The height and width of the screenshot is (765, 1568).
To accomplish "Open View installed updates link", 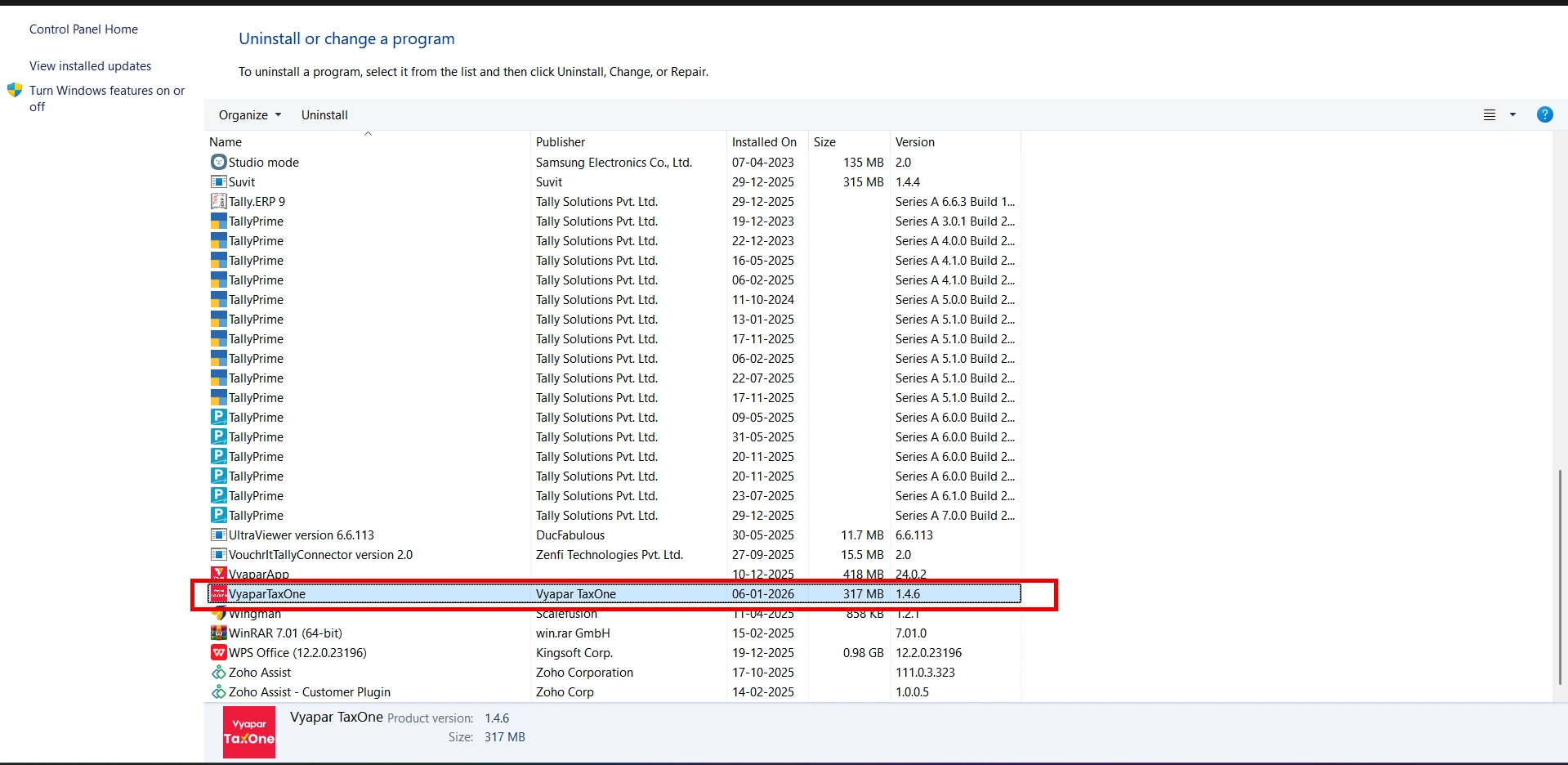I will [x=90, y=66].
